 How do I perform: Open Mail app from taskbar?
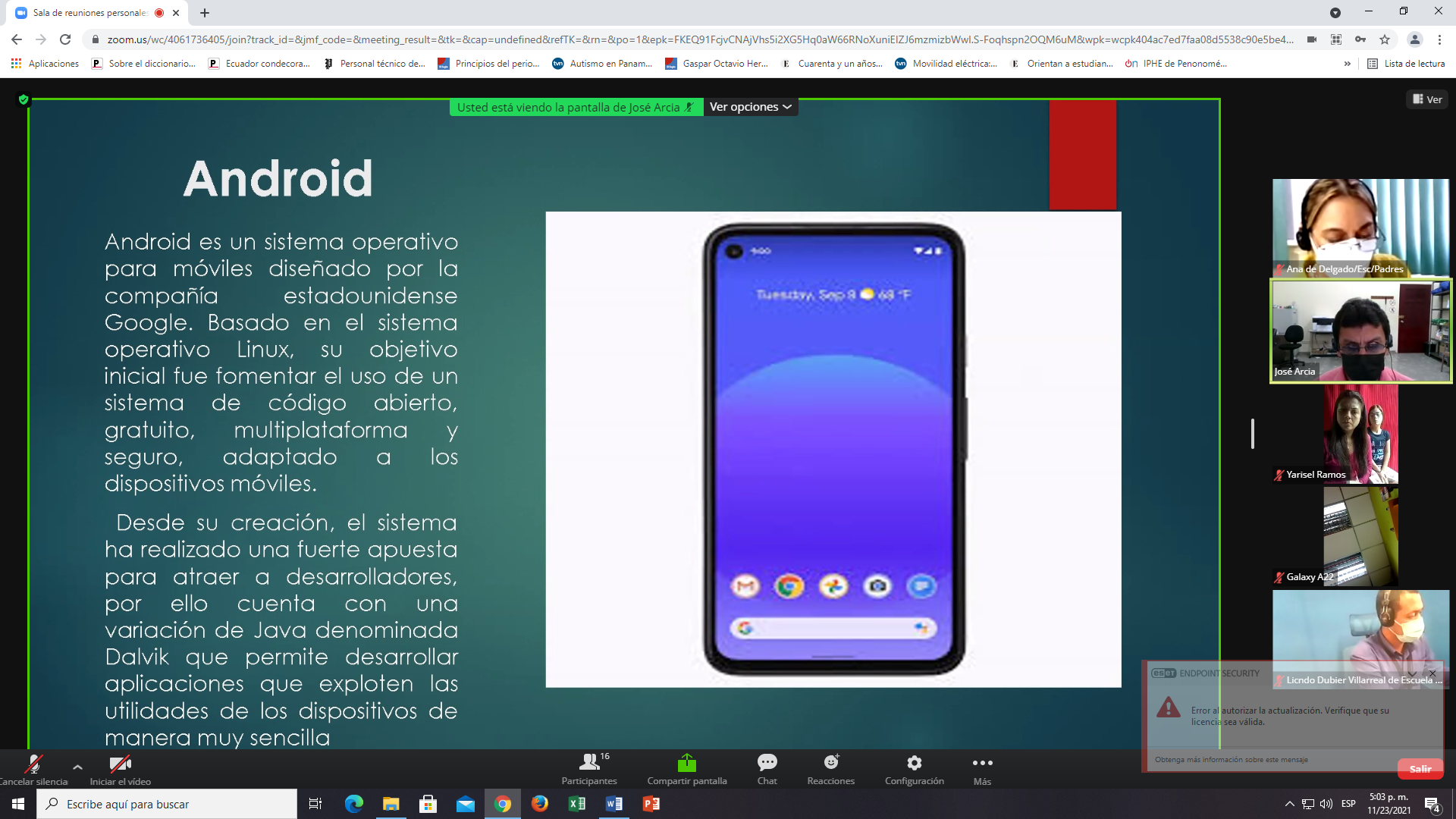pos(466,804)
